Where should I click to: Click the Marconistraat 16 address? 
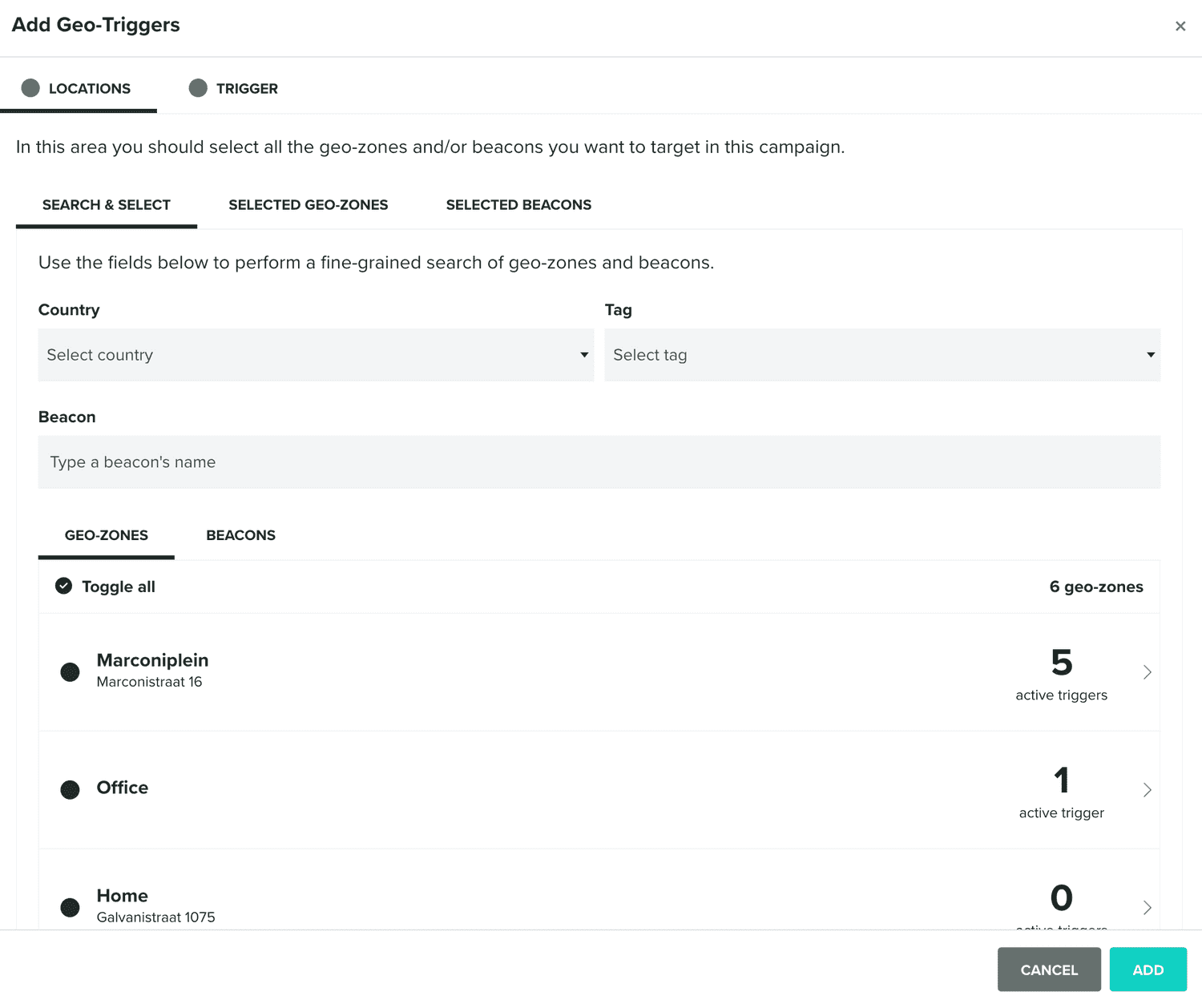point(149,682)
